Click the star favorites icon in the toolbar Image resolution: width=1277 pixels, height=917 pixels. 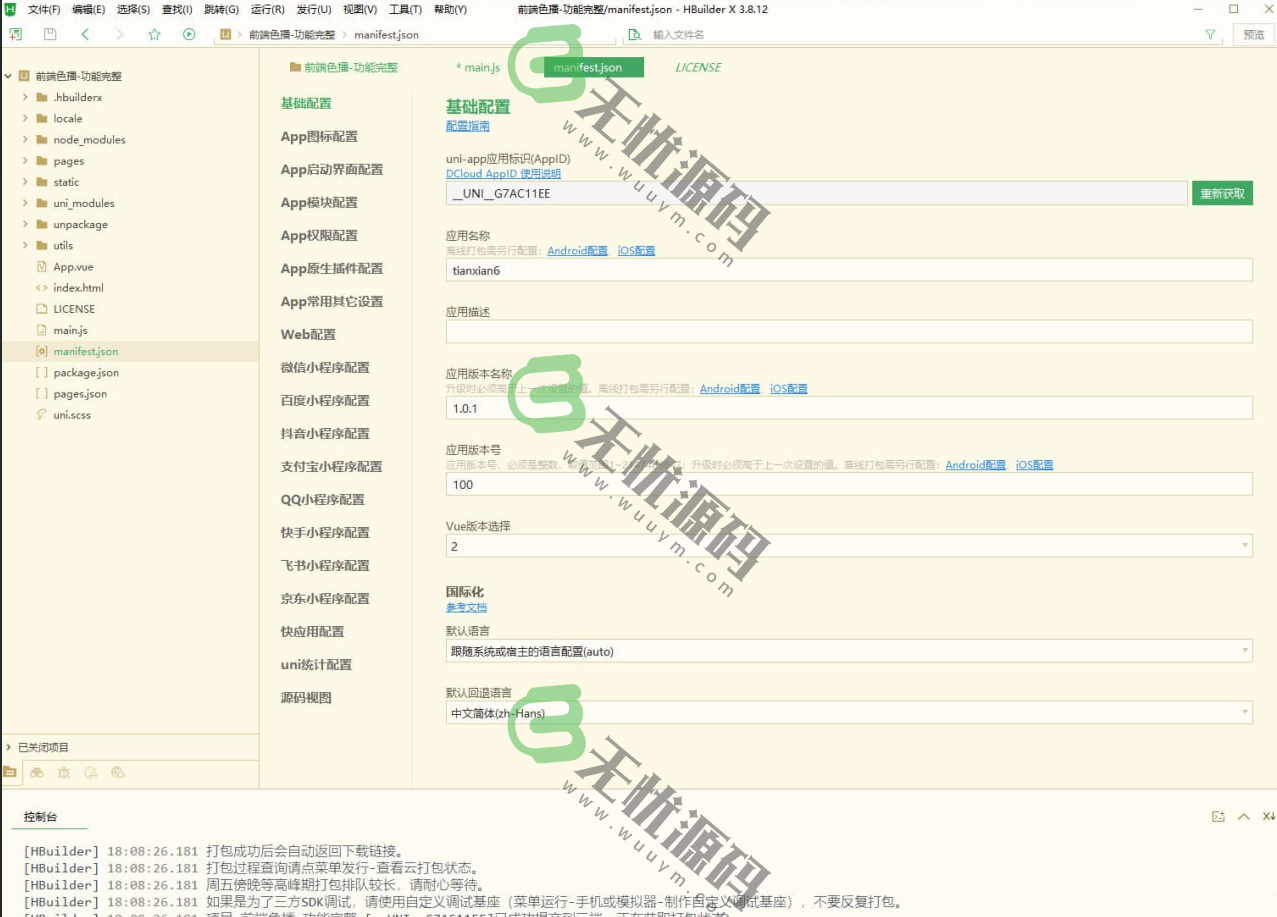coord(152,33)
